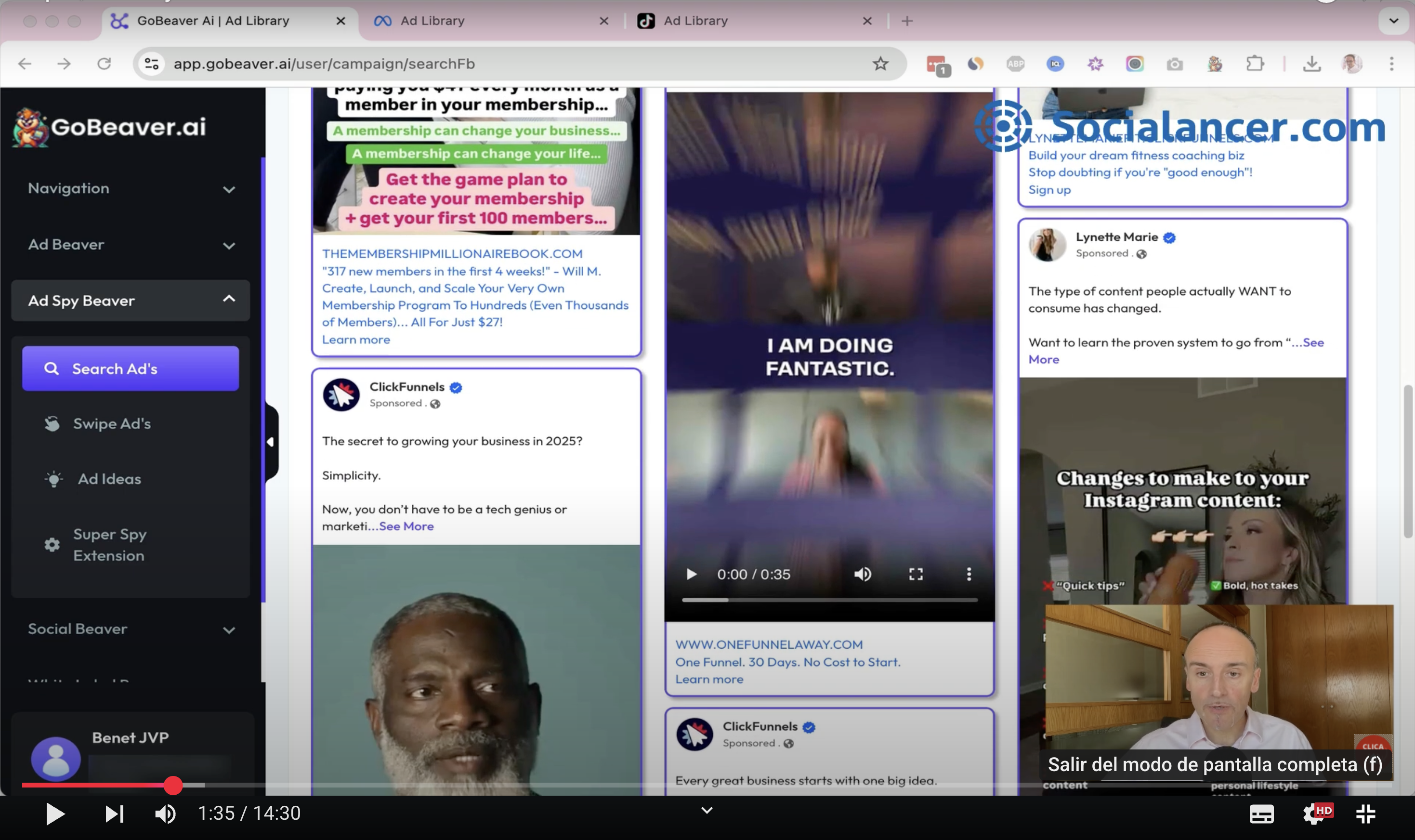Image resolution: width=1415 pixels, height=840 pixels.
Task: Collapse the sidebar with the arrow handle
Action: coord(271,442)
